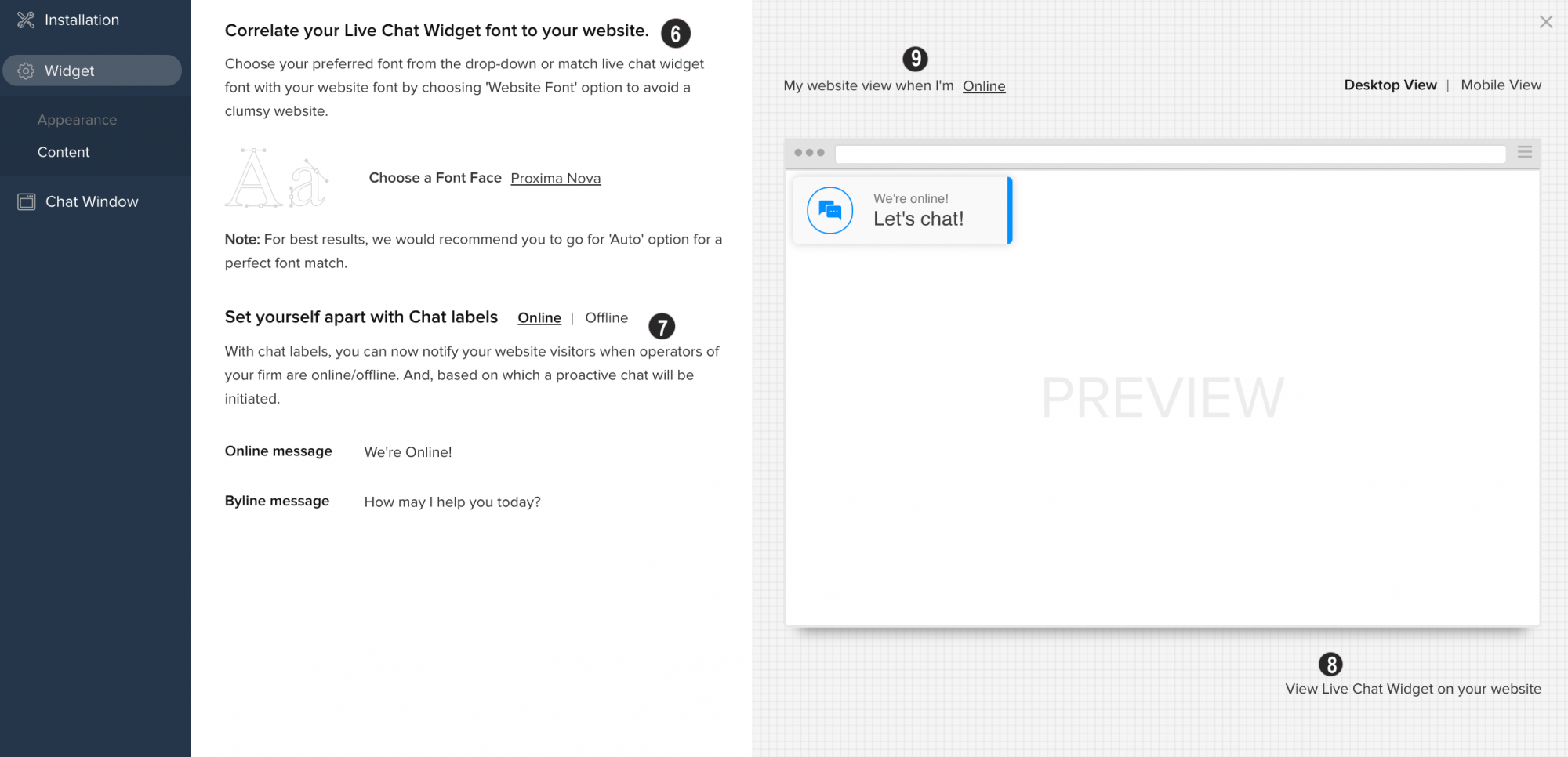Click the Widget gear icon

tap(26, 71)
